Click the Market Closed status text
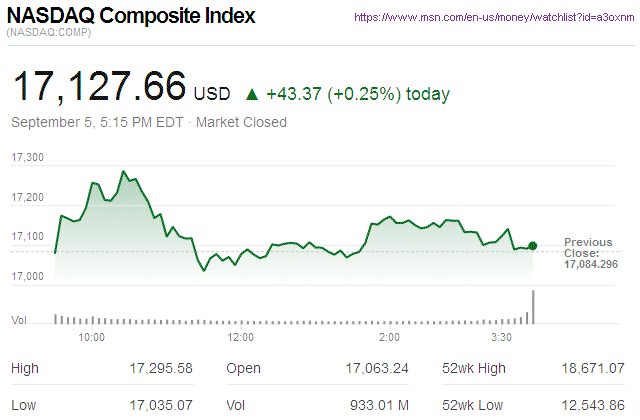This screenshot has width=640, height=420. tap(241, 122)
